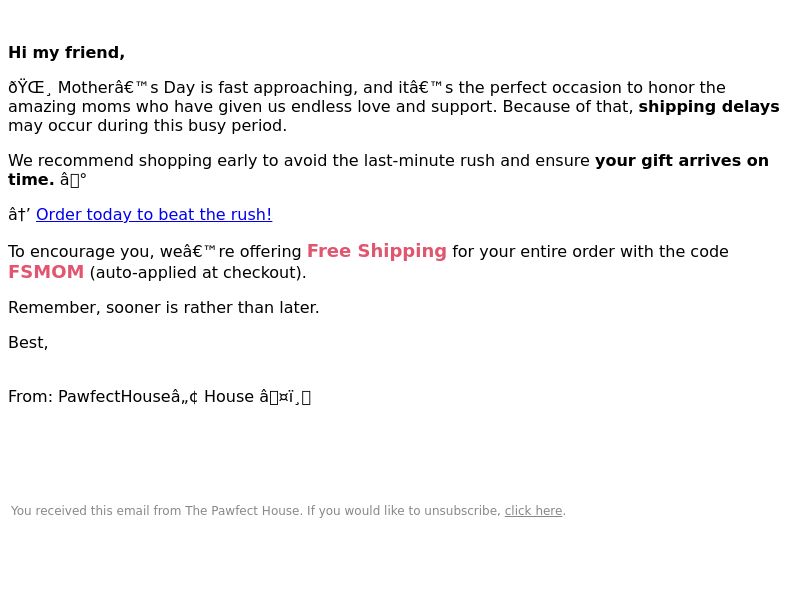Click the garbled heart emoji after 'House'
The width and height of the screenshot is (800, 600).
pos(285,397)
